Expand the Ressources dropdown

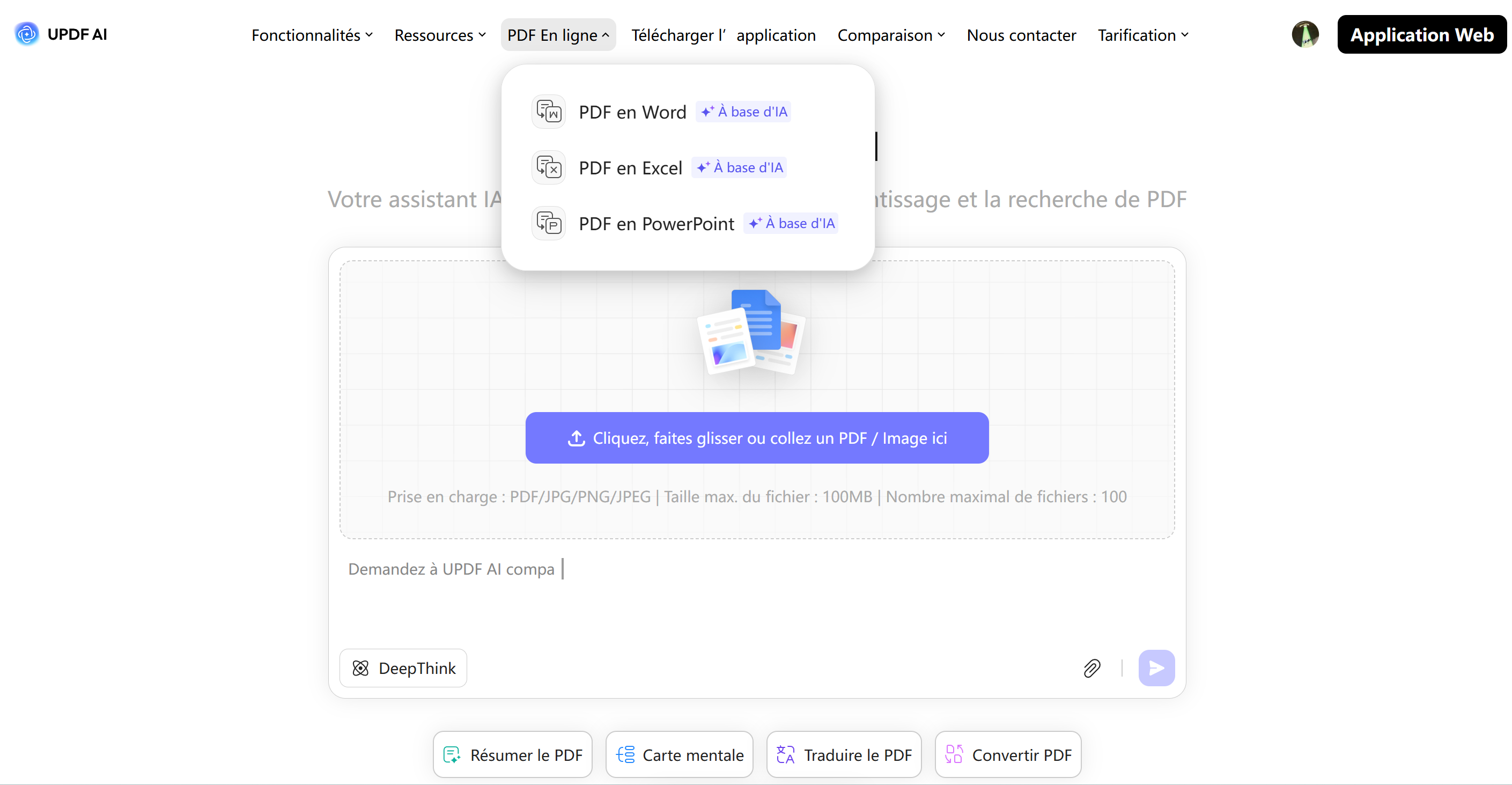[440, 35]
